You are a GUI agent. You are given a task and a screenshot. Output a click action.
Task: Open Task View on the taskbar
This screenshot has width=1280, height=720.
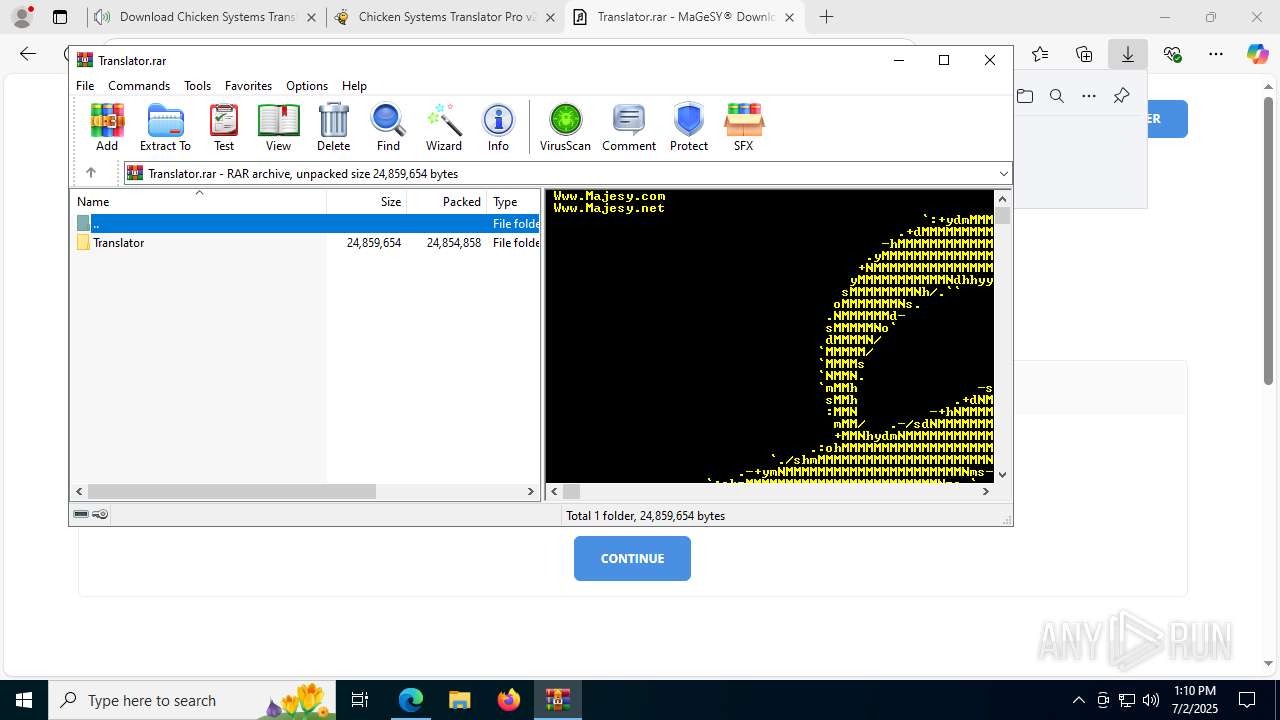tap(361, 700)
